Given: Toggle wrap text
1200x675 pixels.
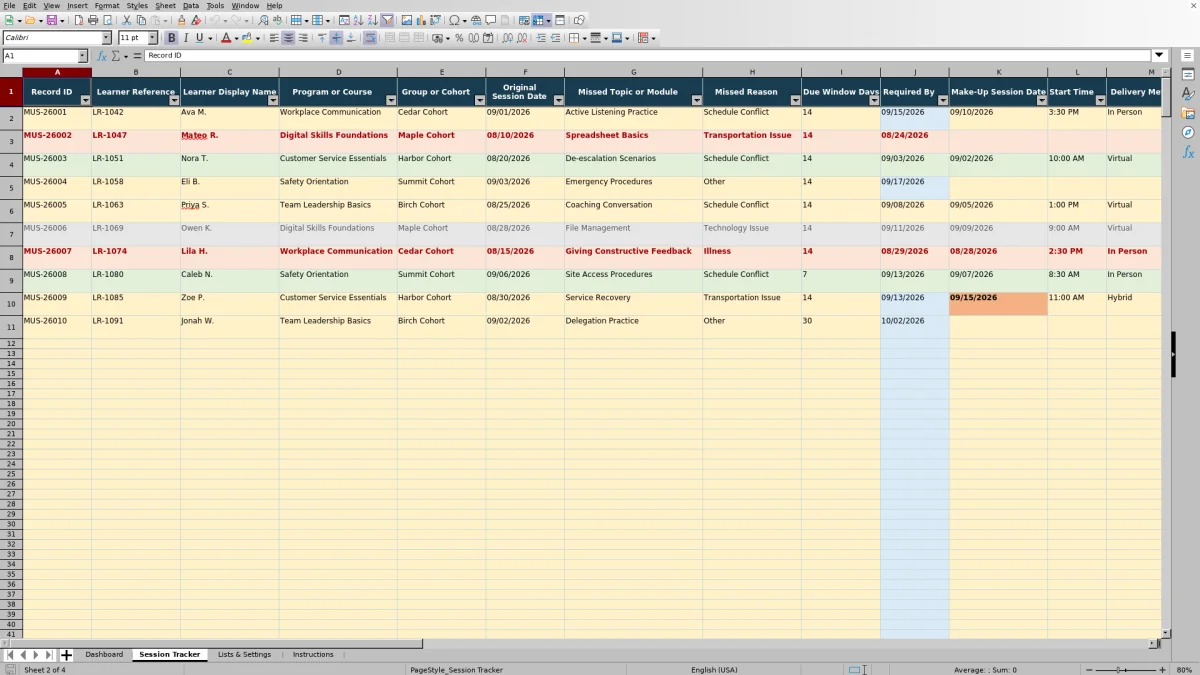Looking at the screenshot, I should click(x=370, y=38).
